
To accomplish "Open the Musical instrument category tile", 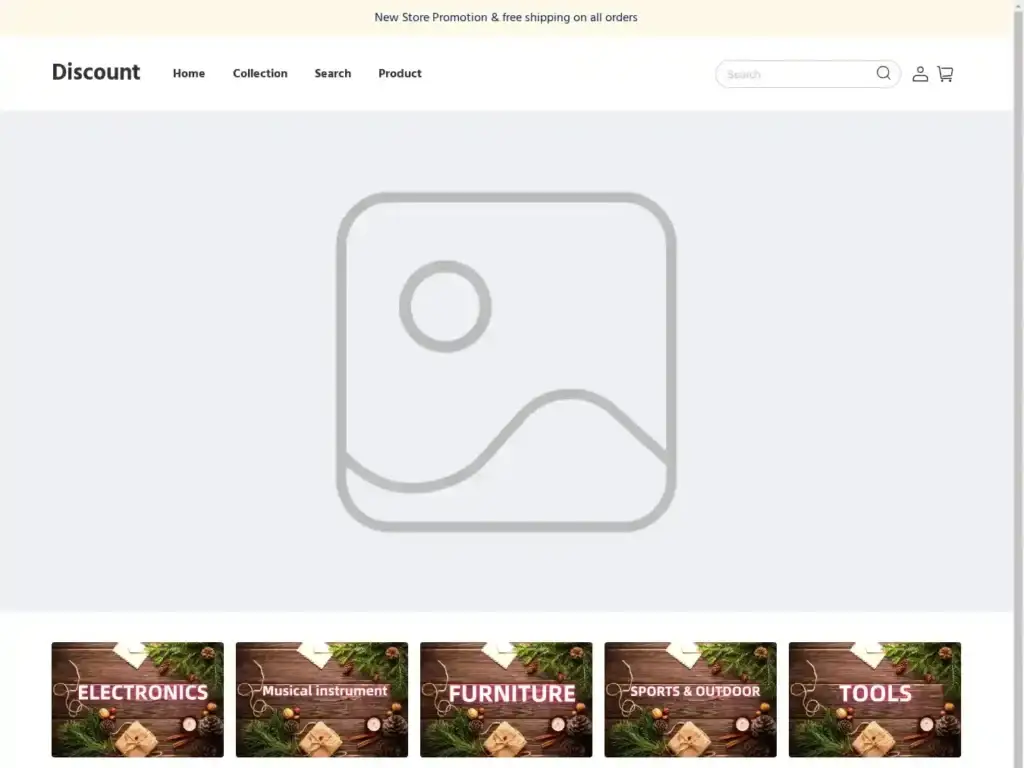I will click(322, 700).
